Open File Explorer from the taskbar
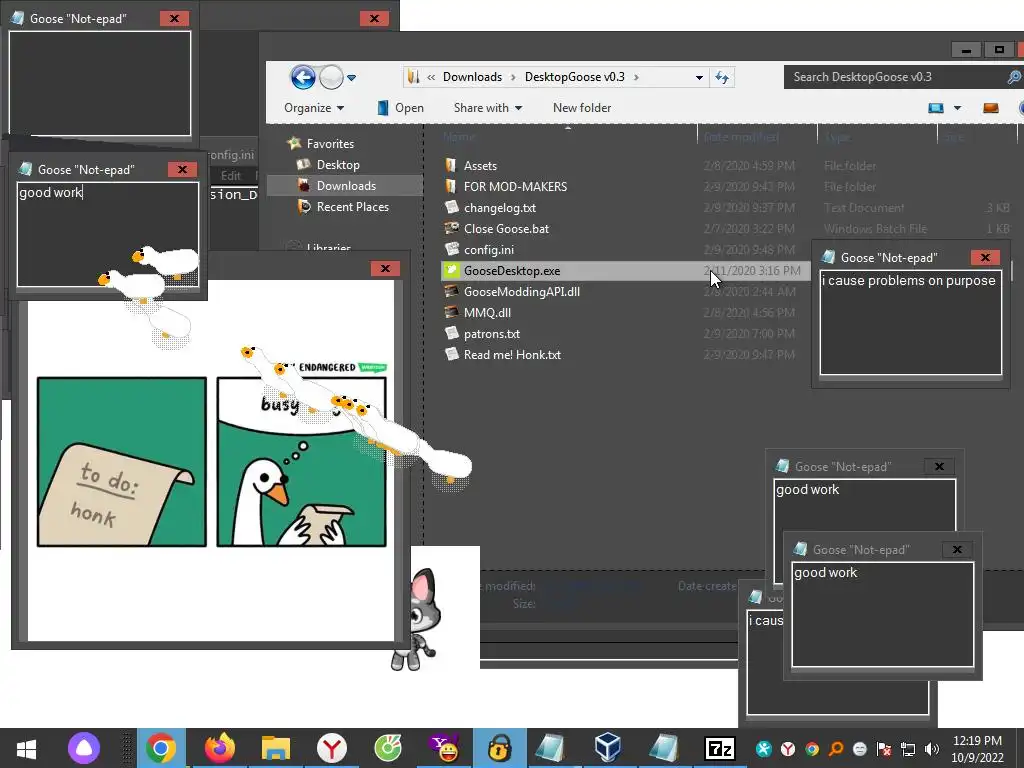This screenshot has width=1024, height=768. pyautogui.click(x=276, y=748)
